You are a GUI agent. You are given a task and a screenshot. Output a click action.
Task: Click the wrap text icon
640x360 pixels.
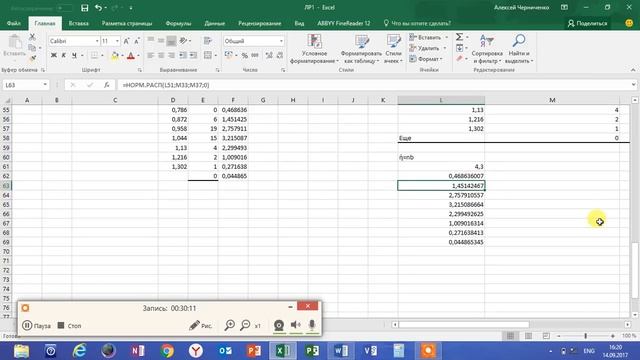coord(208,41)
